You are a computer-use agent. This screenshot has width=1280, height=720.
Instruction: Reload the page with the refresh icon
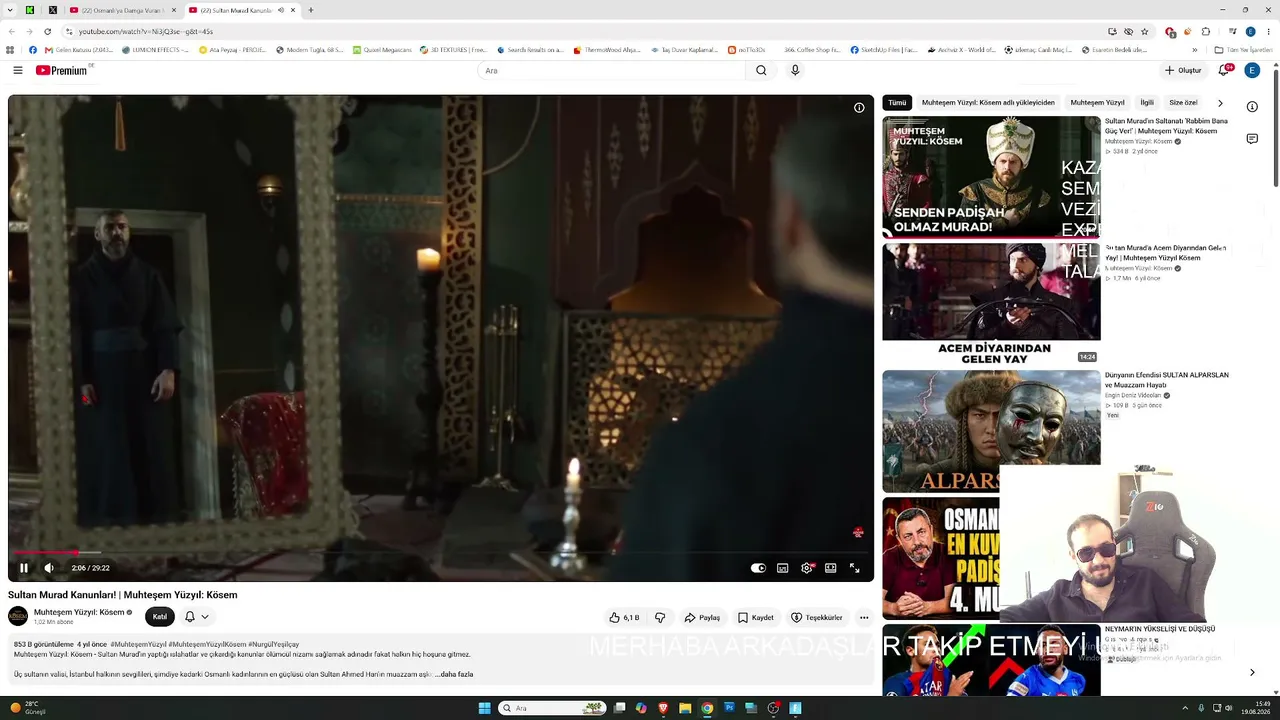click(x=47, y=31)
